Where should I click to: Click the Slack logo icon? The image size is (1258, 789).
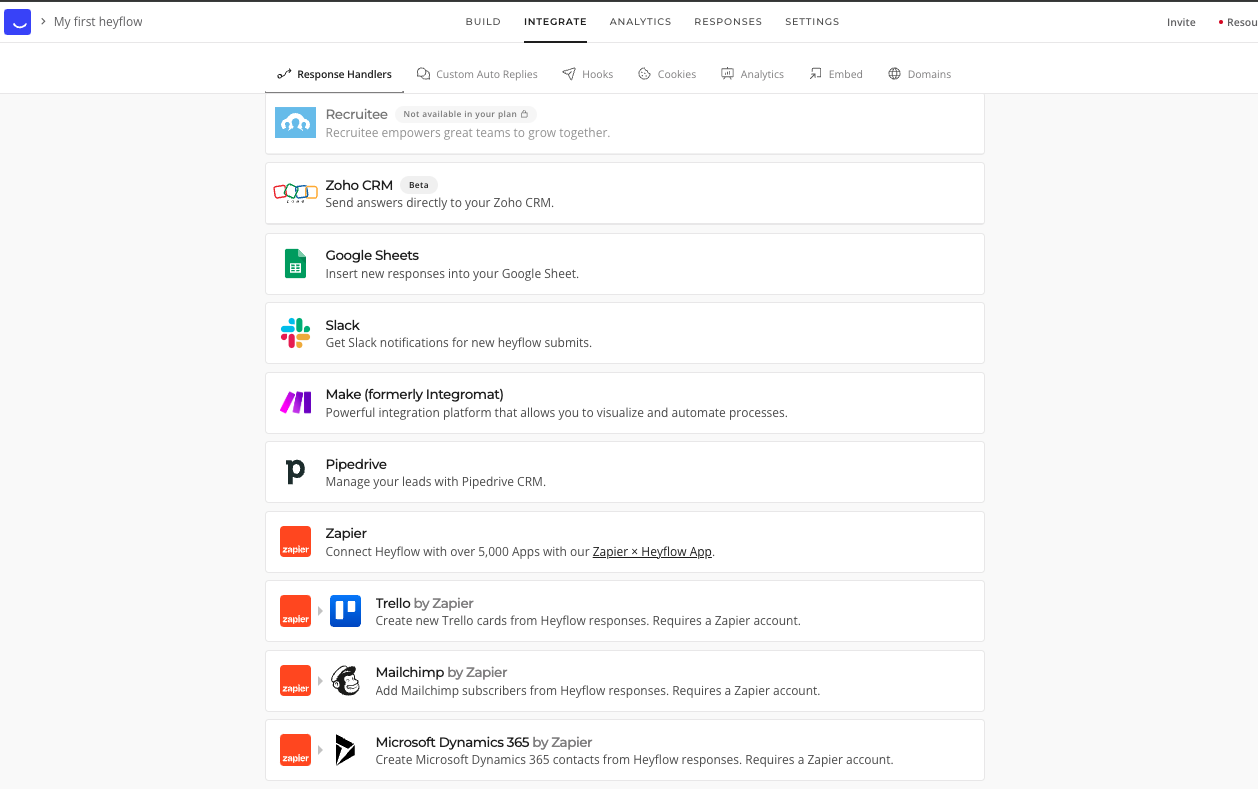pyautogui.click(x=295, y=333)
